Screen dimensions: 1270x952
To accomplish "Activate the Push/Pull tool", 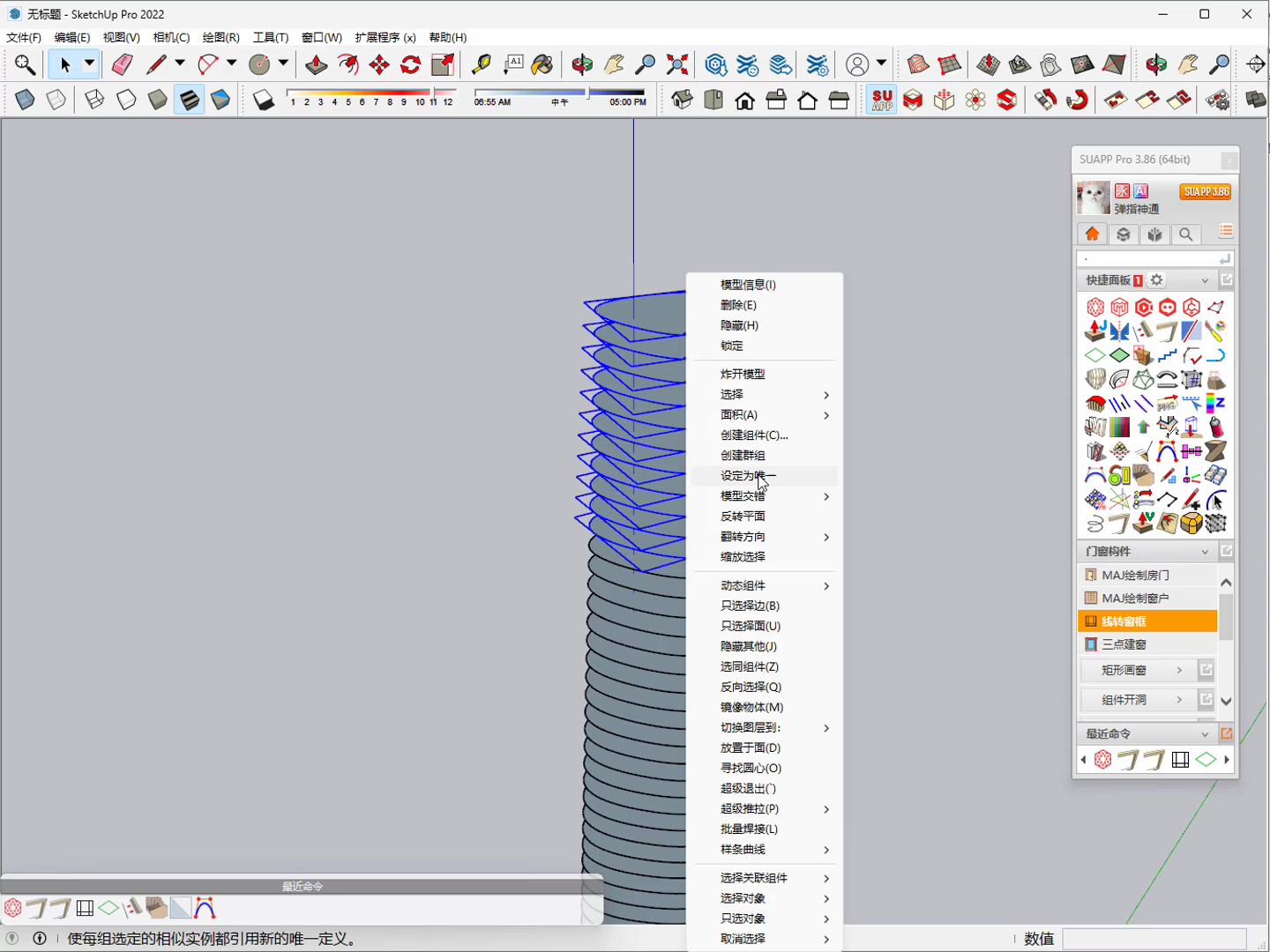I will pyautogui.click(x=316, y=64).
